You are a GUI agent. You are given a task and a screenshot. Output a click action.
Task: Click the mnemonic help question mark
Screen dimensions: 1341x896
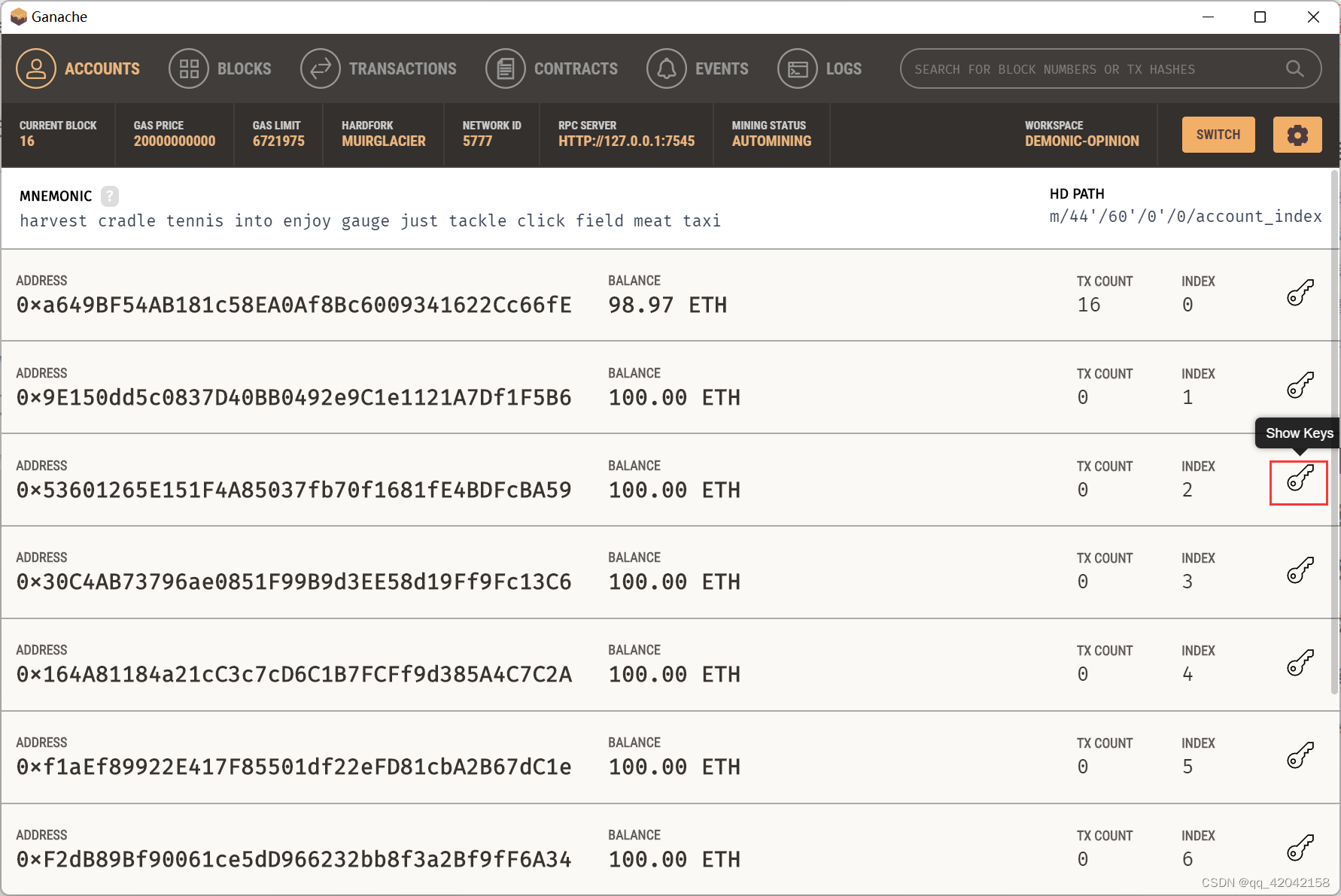click(110, 196)
